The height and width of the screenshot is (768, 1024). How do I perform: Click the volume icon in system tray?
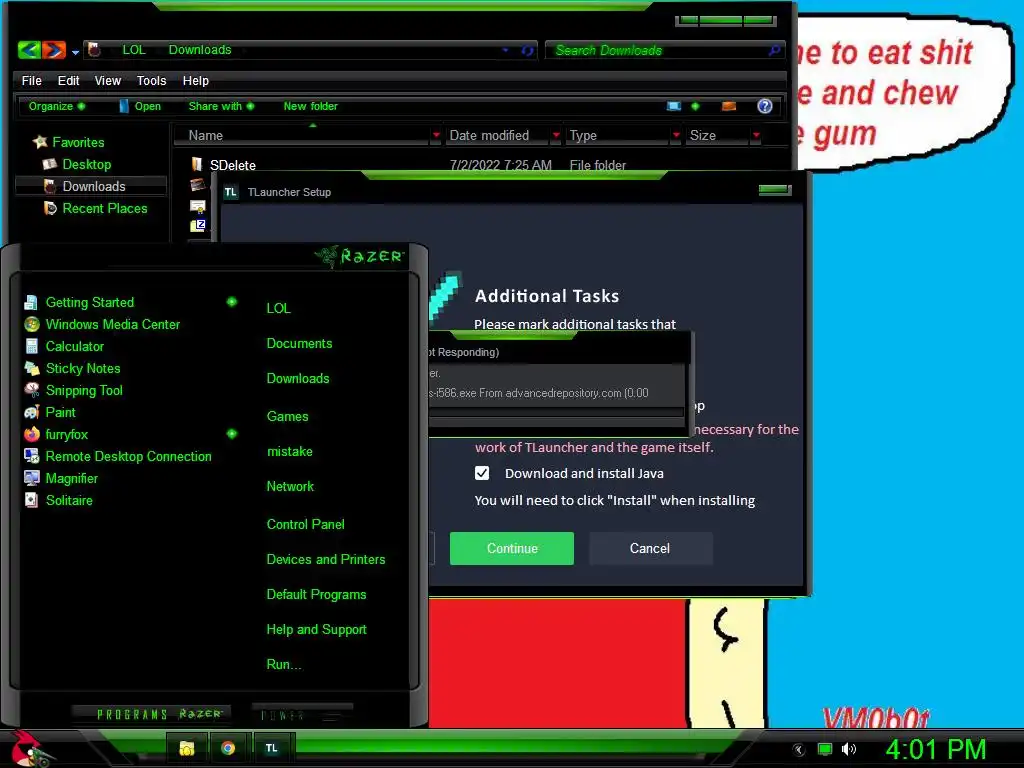pyautogui.click(x=849, y=749)
